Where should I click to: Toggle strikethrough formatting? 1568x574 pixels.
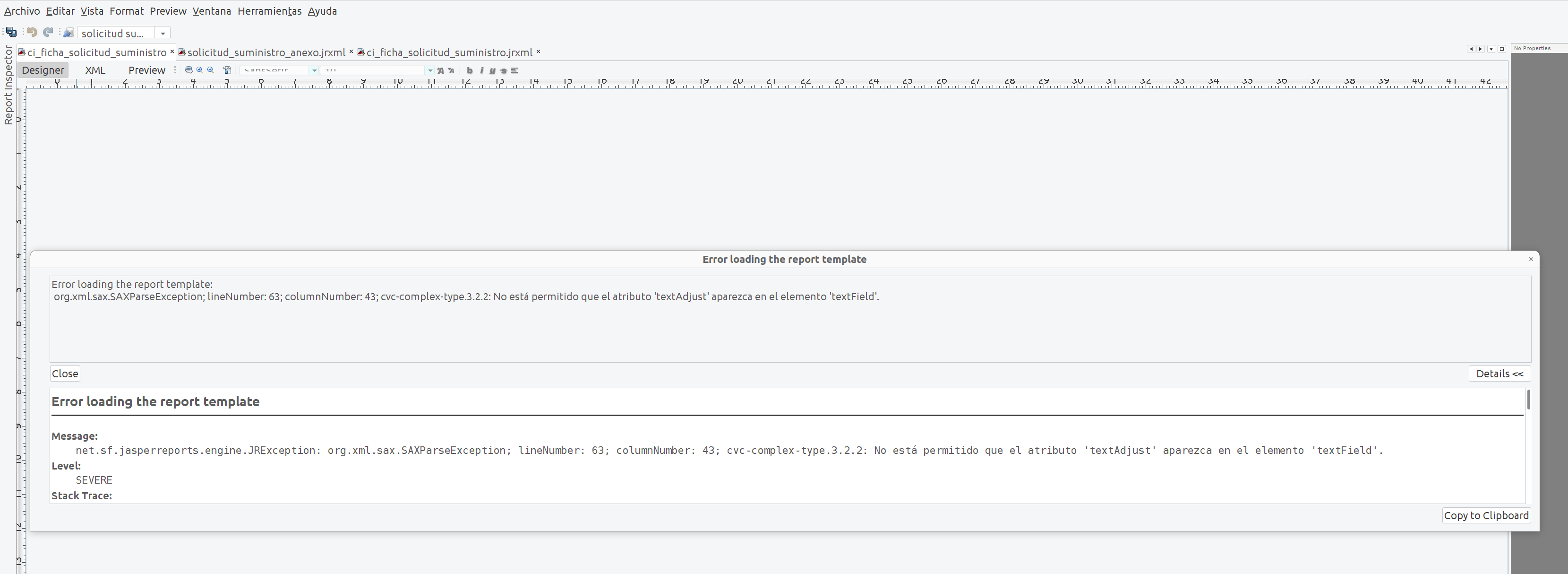504,70
